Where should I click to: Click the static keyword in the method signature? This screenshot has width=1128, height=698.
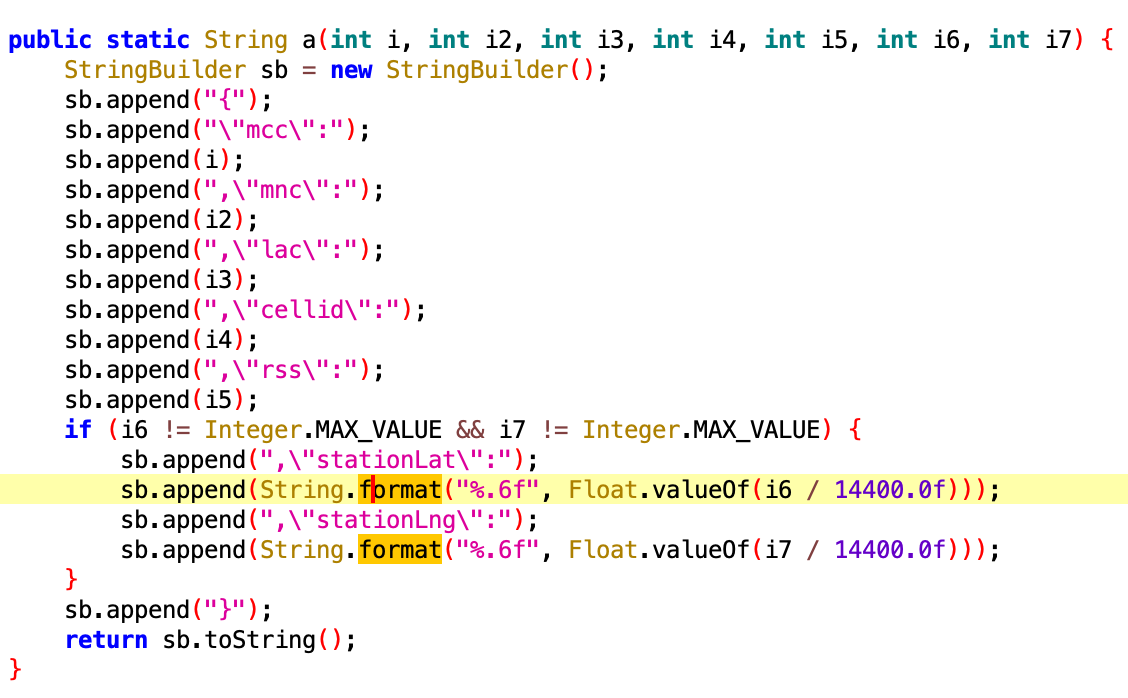(146, 40)
